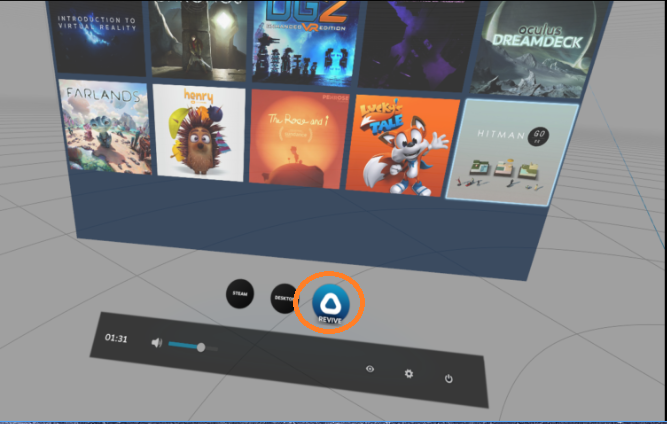Screen dimensions: 667x424
Task: Launch the DG2 VR Edition tile
Action: (x=305, y=43)
